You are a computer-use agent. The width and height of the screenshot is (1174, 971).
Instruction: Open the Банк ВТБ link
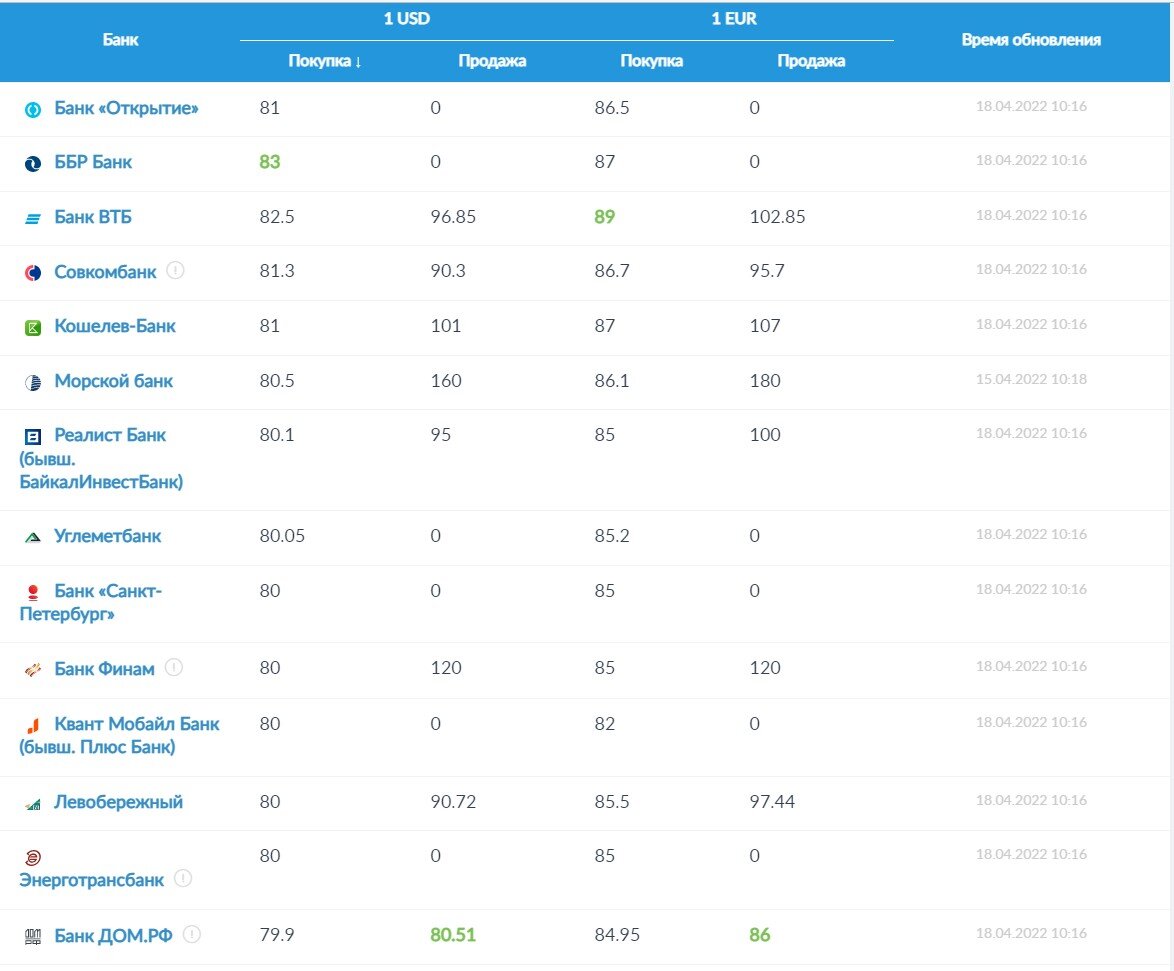pos(93,217)
